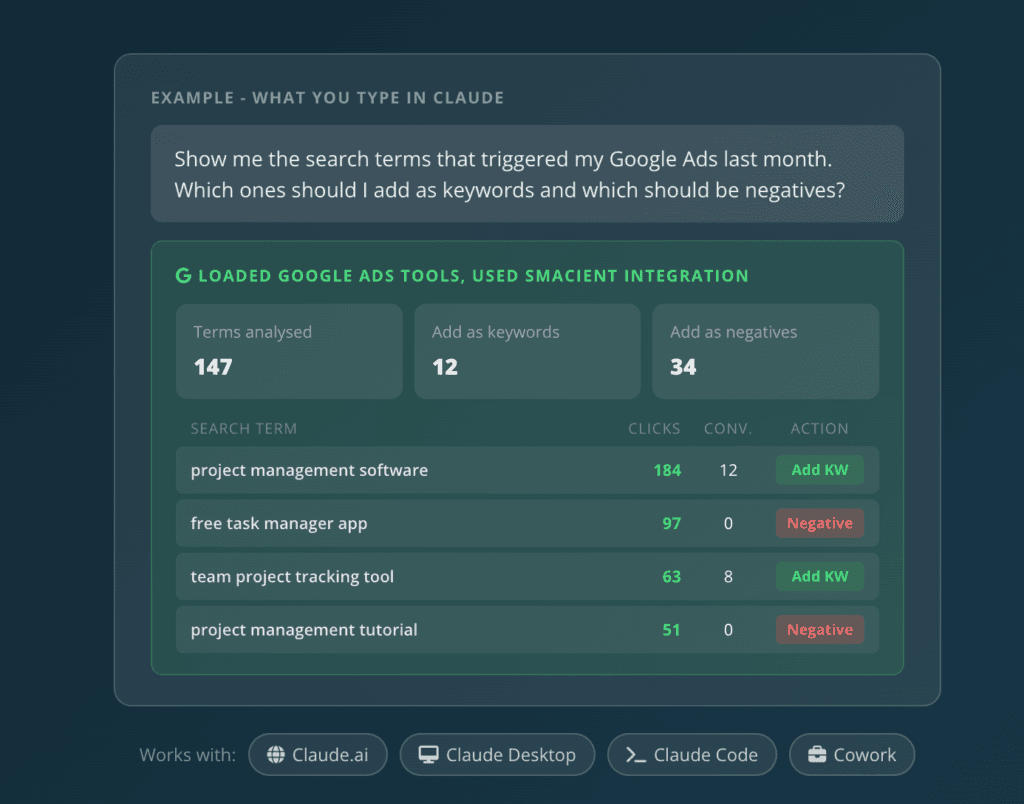
Task: Click the globe icon beside Claude.ai
Action: (x=276, y=755)
